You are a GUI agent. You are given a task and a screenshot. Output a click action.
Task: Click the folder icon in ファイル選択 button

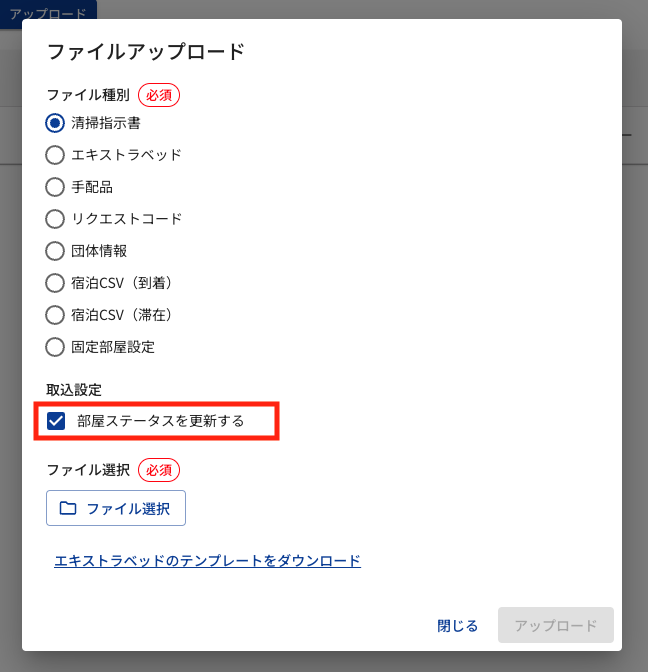(x=68, y=508)
